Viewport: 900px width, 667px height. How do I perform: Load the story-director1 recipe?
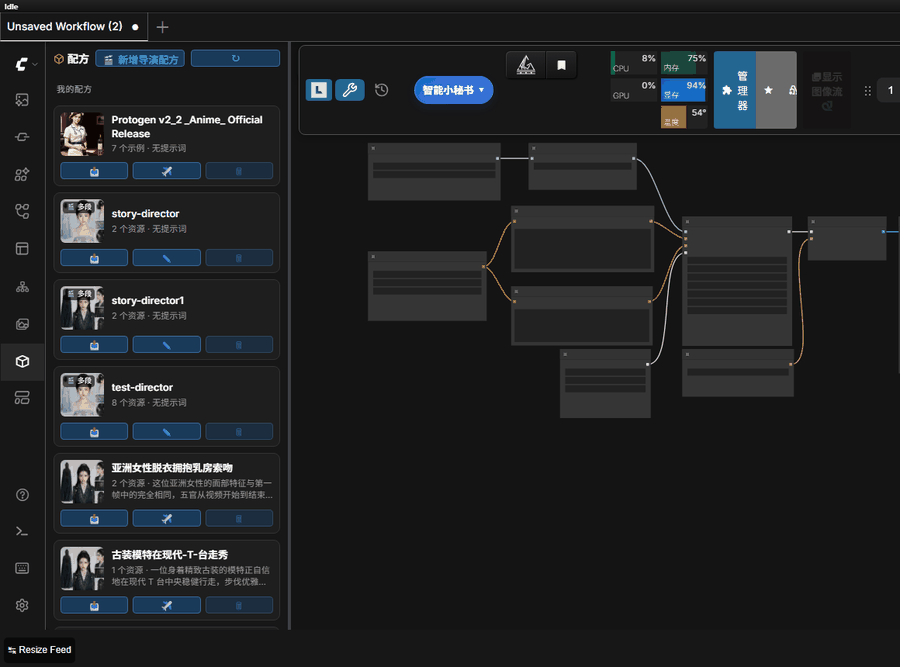point(94,345)
